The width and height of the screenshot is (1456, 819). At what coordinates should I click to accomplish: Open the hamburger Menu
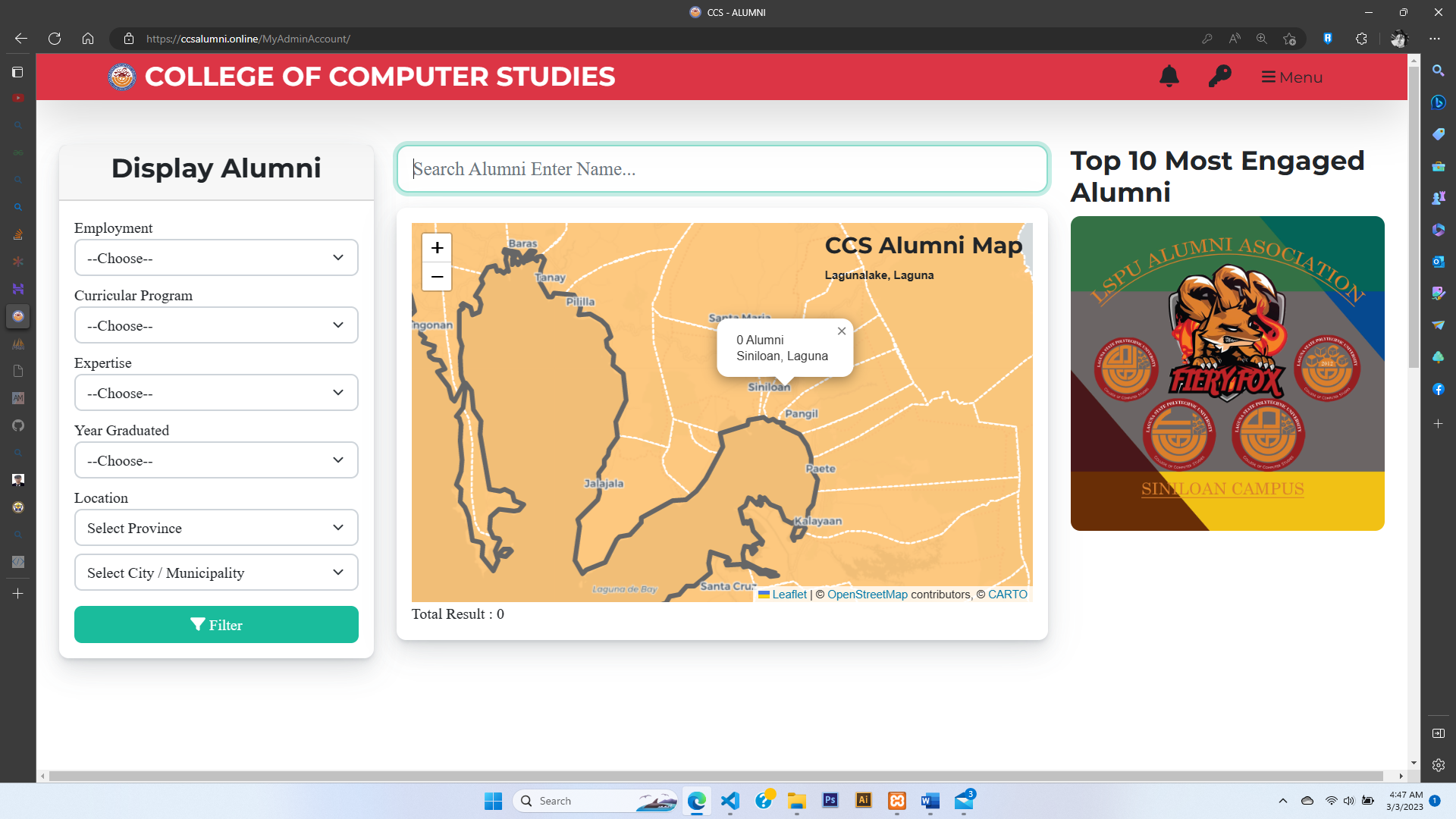pyautogui.click(x=1291, y=77)
